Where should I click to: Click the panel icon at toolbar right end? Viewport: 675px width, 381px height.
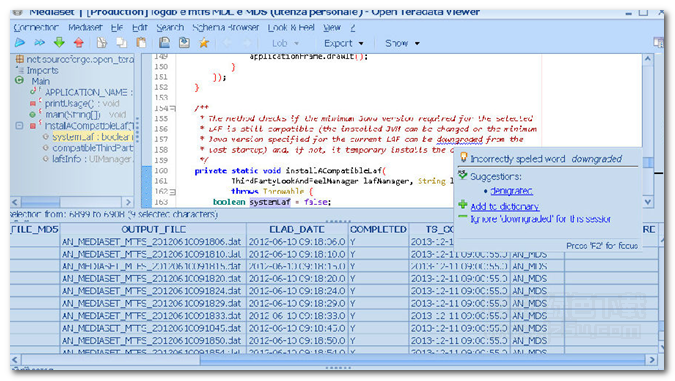(658, 43)
